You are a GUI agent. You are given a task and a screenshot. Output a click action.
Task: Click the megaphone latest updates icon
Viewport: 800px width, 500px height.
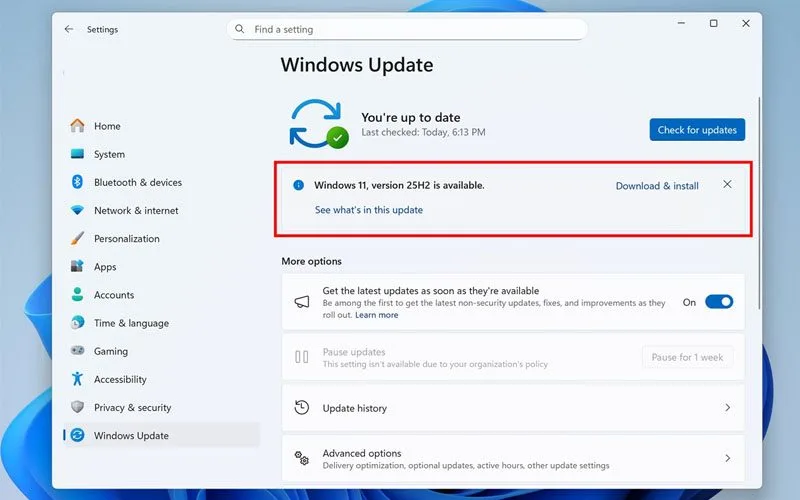[x=302, y=302]
